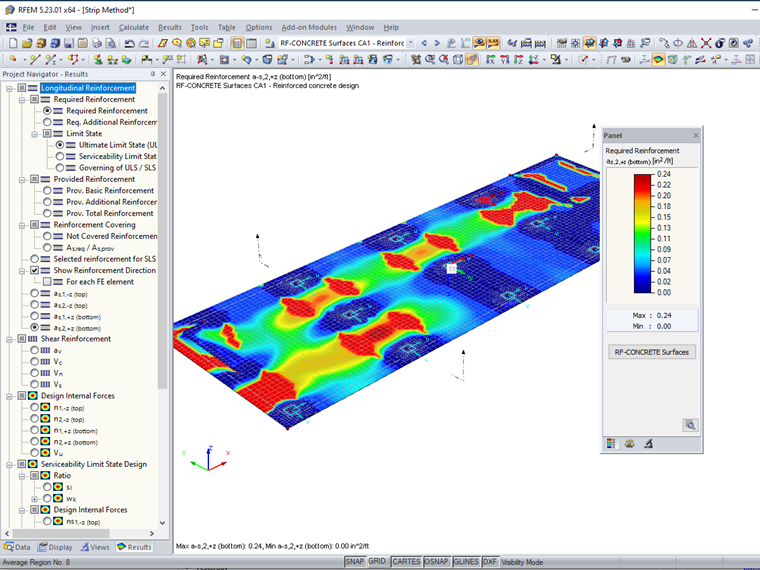Click the New Node tool icon
The height and width of the screenshot is (570, 760).
pos(13,59)
